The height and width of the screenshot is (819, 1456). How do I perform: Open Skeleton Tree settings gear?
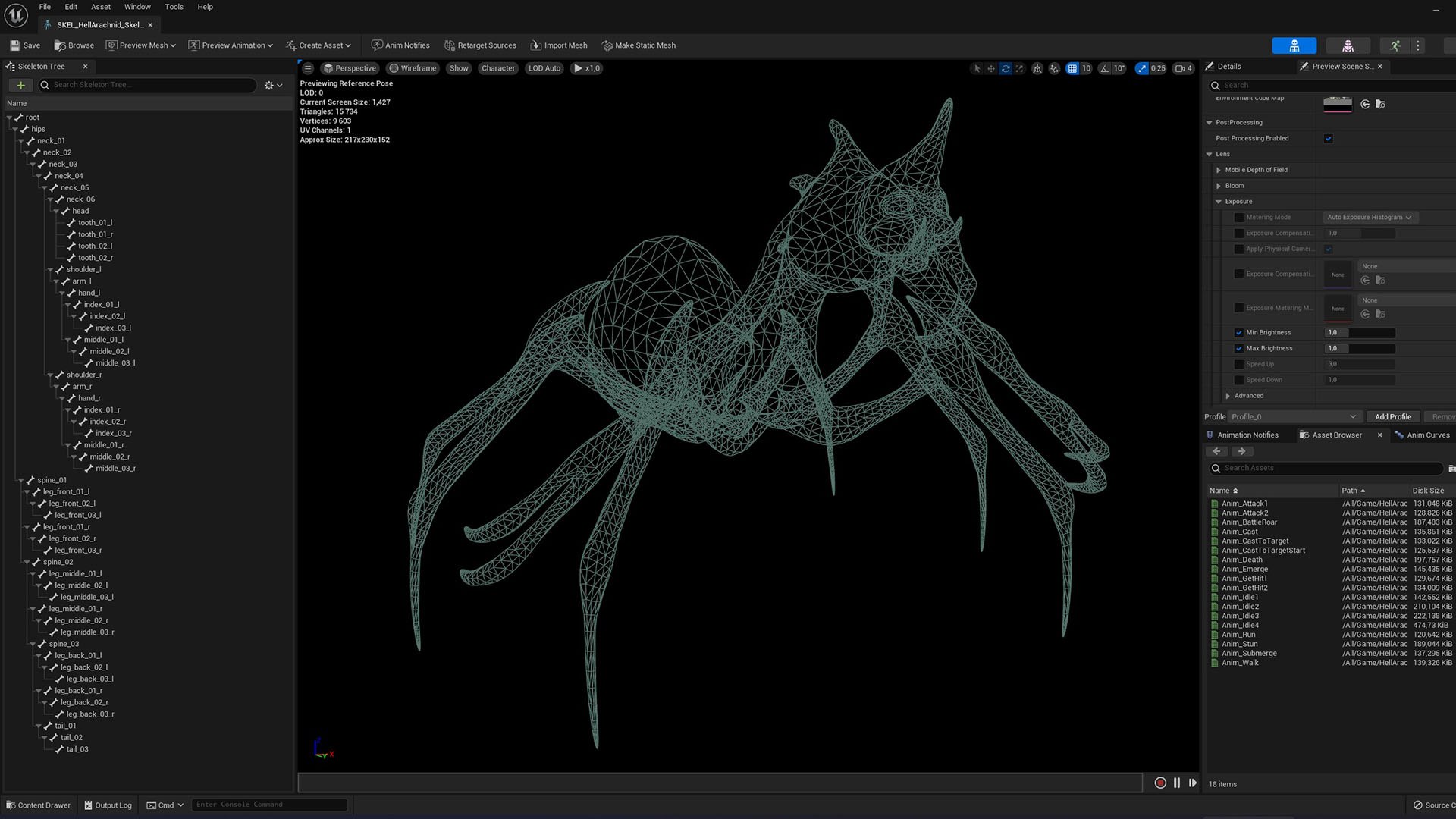click(x=273, y=85)
